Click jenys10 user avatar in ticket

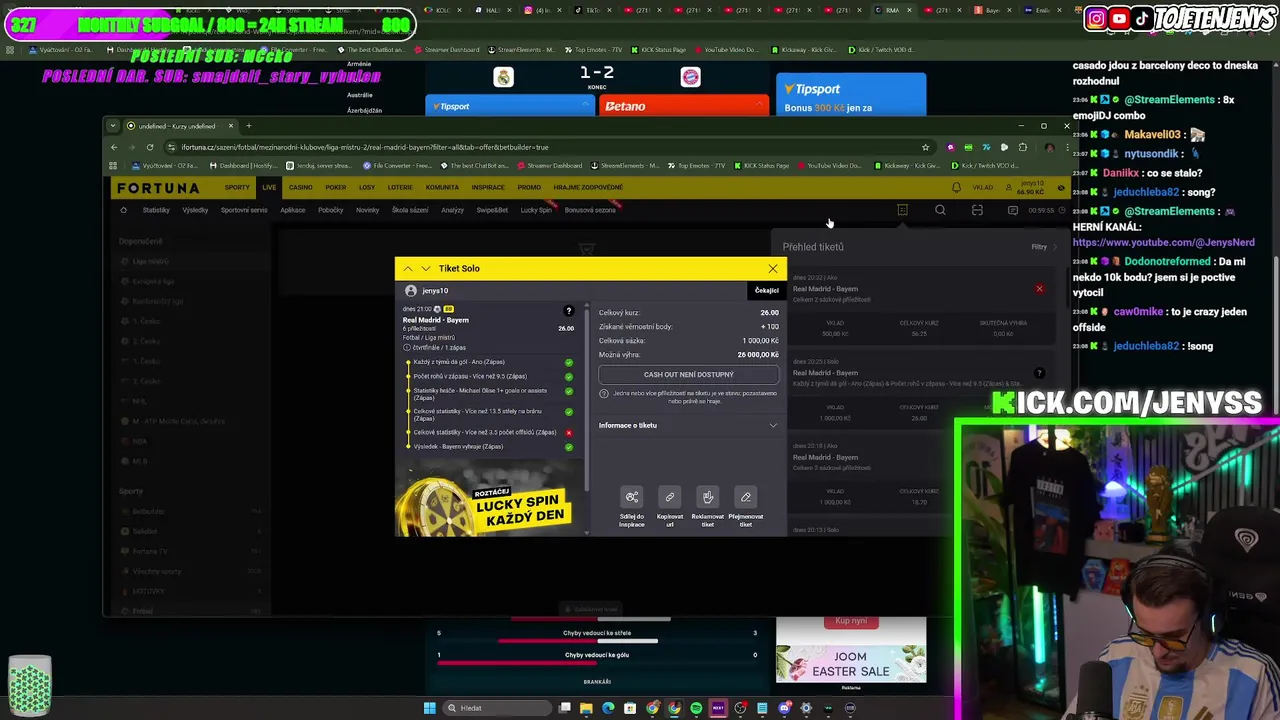411,290
